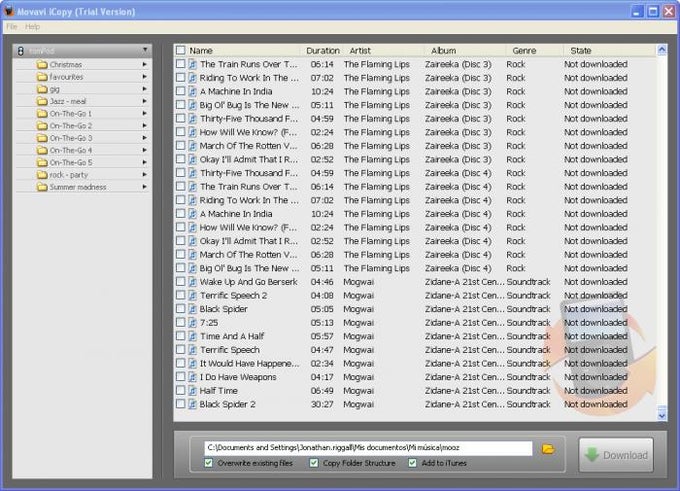The image size is (680, 491).
Task: Click the On-The-Go 5 folder icon
Action: tap(42, 163)
